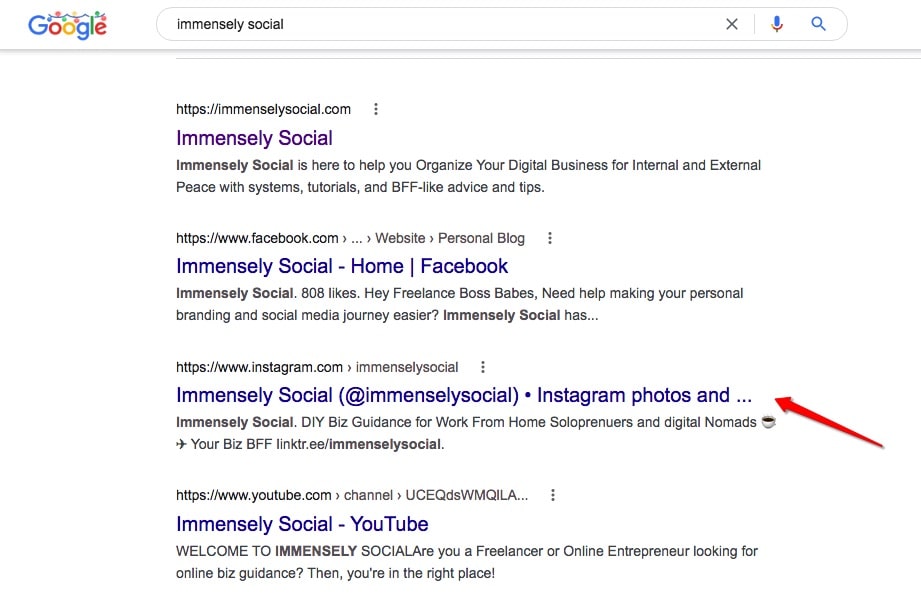
Task: Click the search field containing 'immensely social'
Action: (x=440, y=24)
